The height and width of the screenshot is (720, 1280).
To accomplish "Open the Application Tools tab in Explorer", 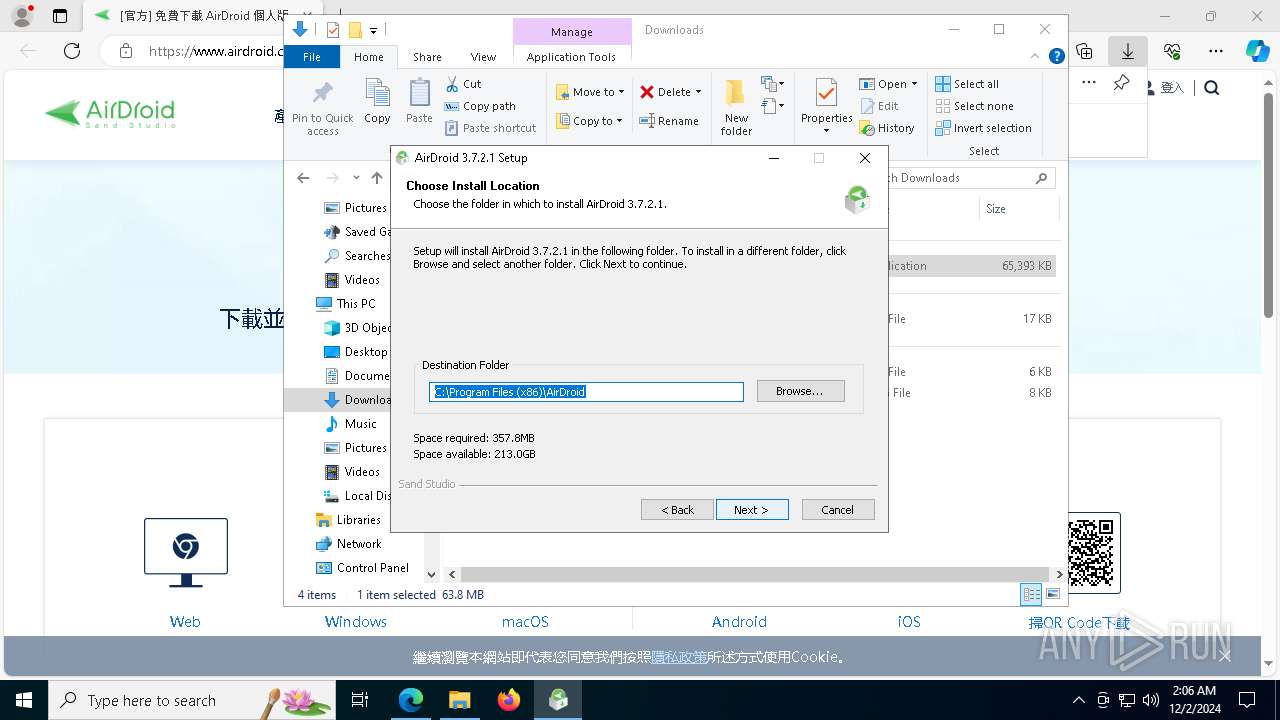I will [571, 57].
